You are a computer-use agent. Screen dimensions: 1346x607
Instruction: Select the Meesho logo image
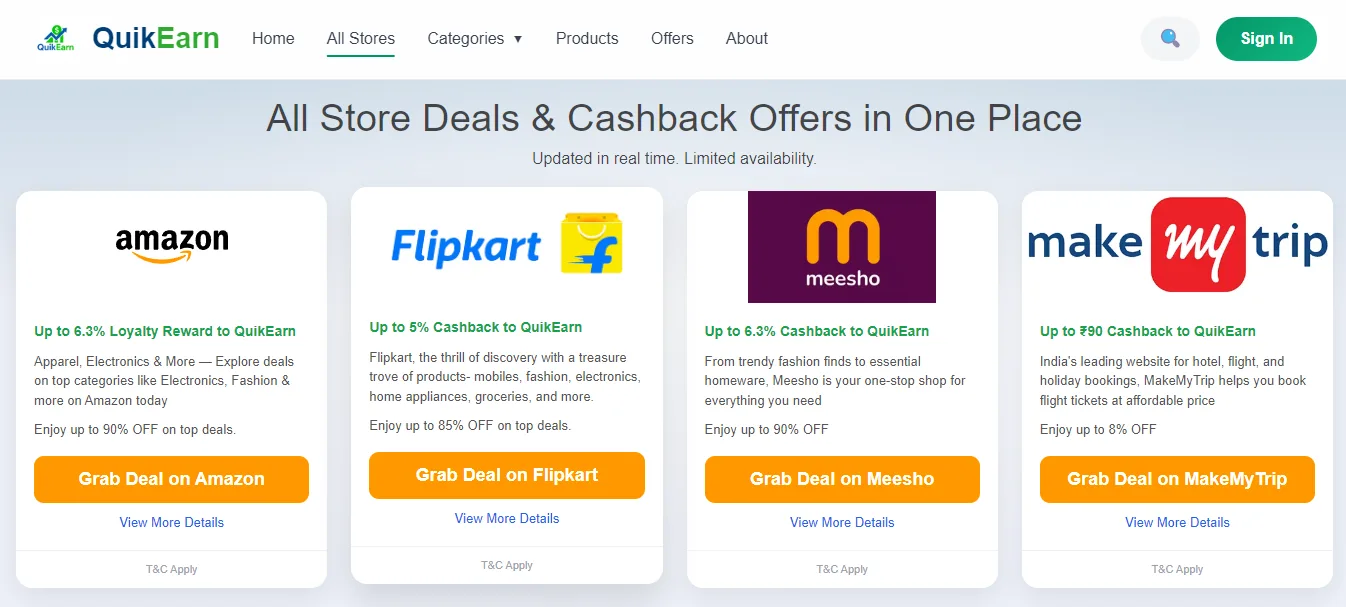[841, 246]
